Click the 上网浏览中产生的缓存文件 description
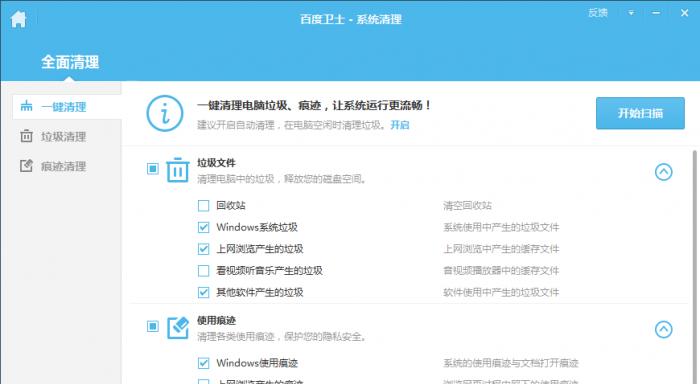 pos(501,249)
